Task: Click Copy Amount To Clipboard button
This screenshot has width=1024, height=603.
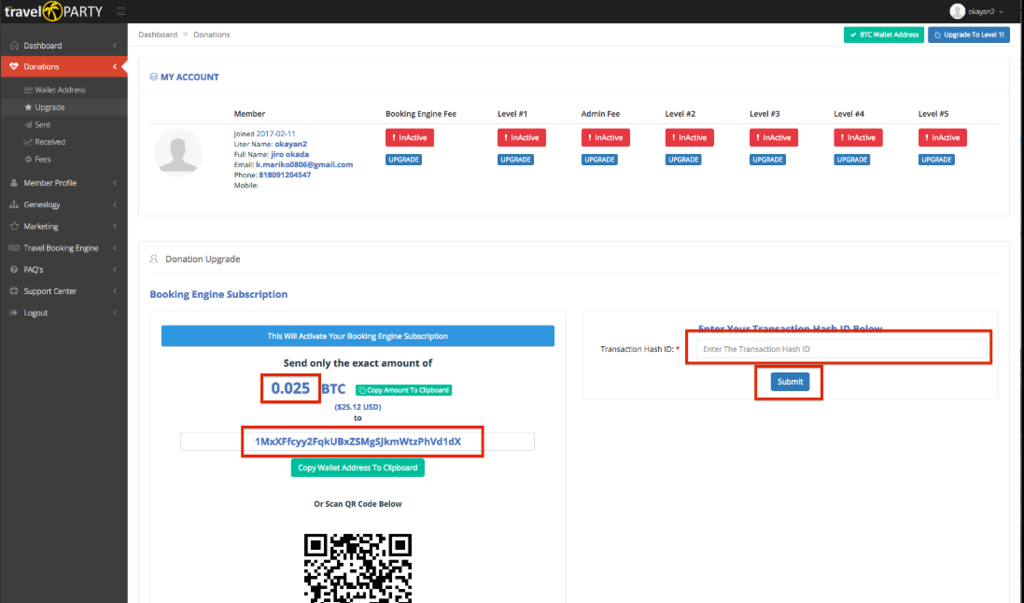Action: tap(404, 390)
